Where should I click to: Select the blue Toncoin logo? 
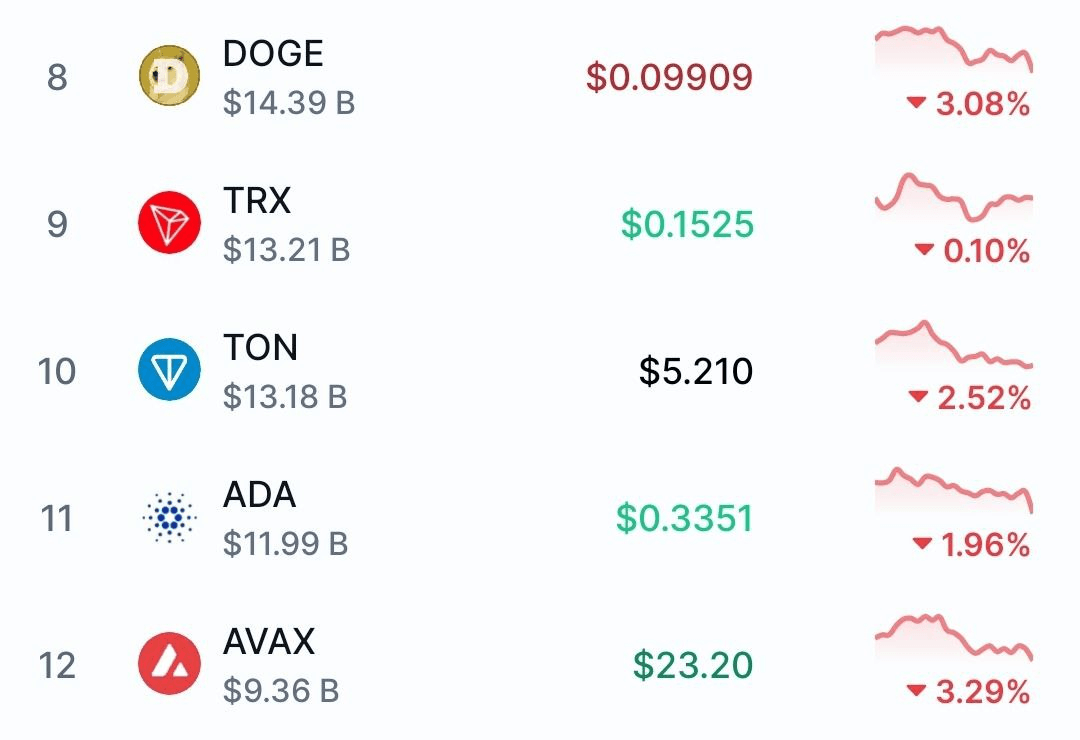pyautogui.click(x=169, y=370)
